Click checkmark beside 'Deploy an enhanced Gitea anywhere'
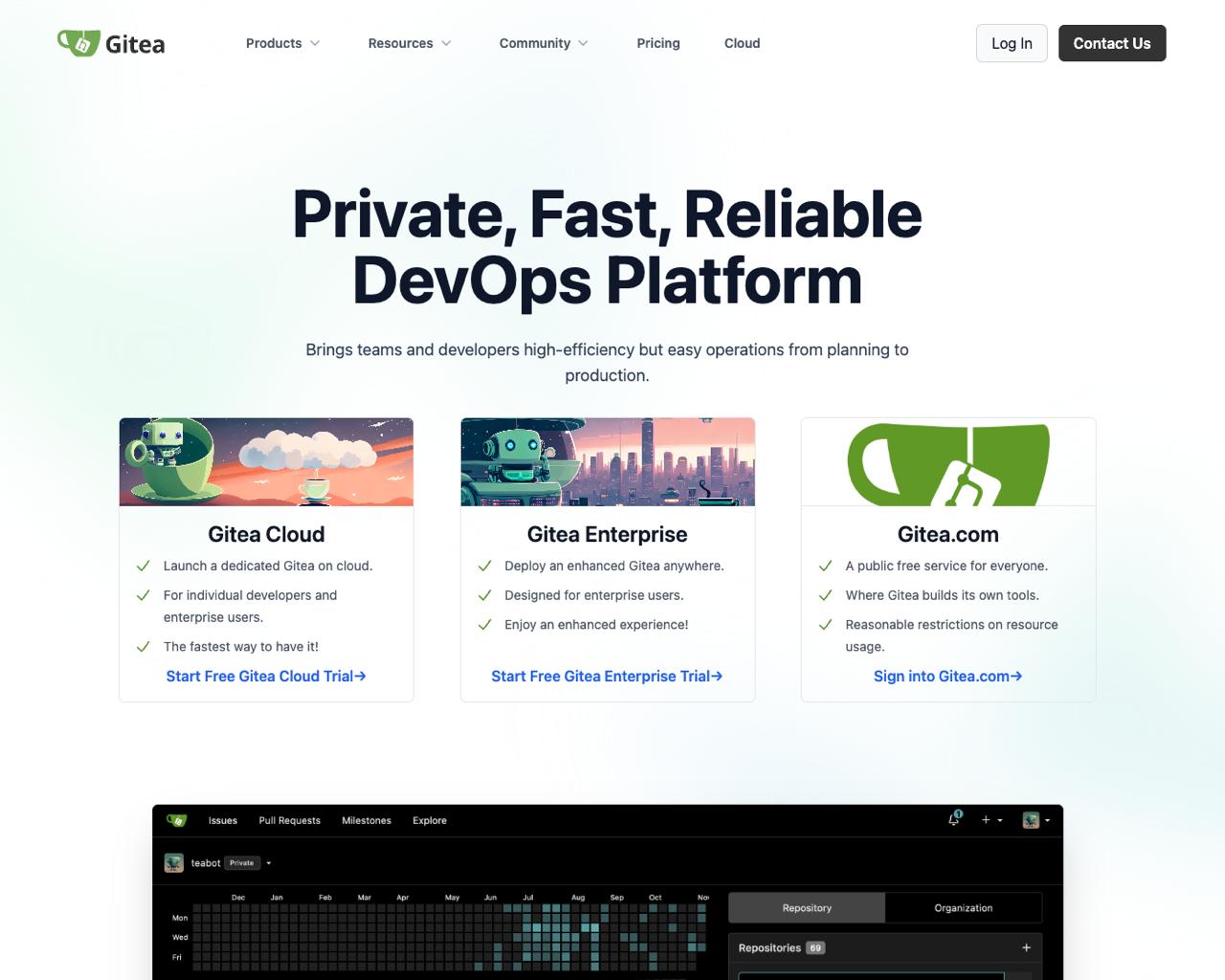Screen dimensions: 1225x980 pos(484,566)
